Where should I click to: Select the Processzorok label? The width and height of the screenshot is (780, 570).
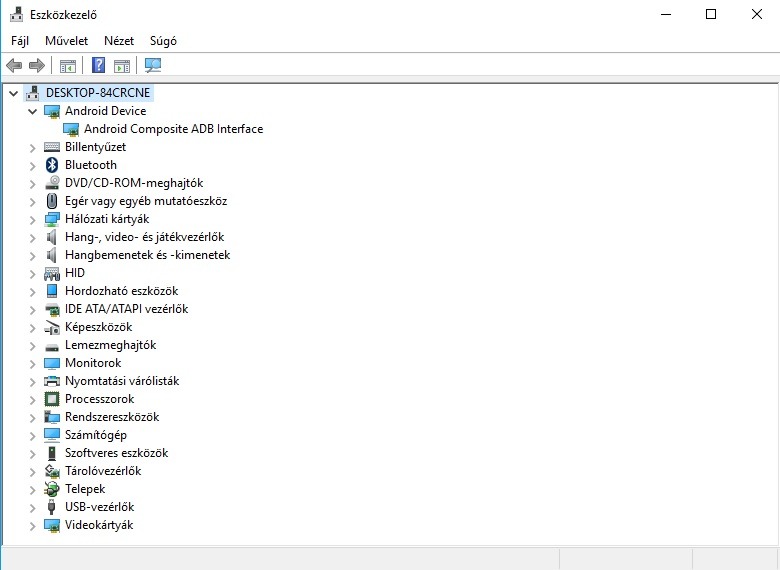99,399
